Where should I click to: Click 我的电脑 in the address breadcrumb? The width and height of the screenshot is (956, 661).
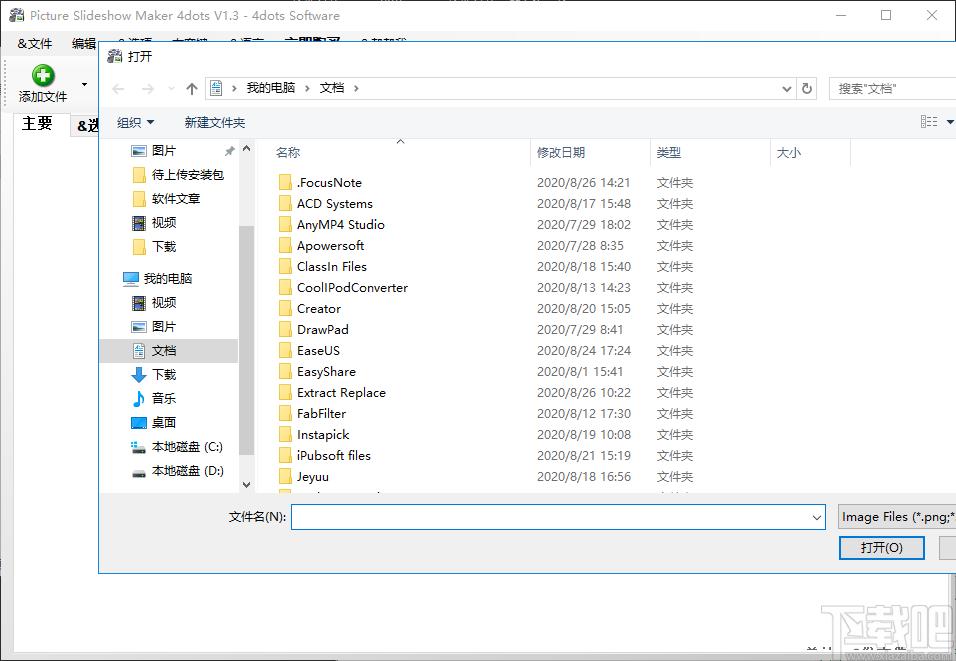[271, 88]
